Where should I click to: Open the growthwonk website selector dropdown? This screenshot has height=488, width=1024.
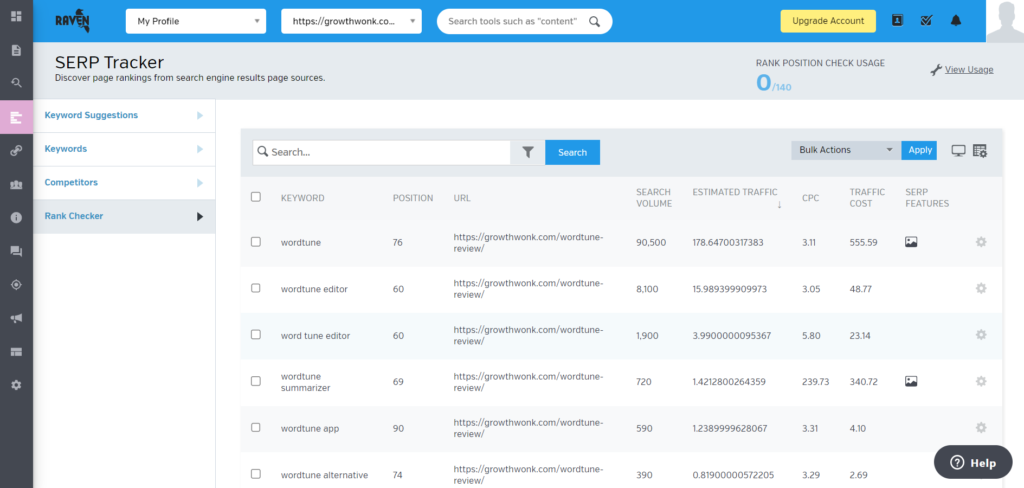351,21
